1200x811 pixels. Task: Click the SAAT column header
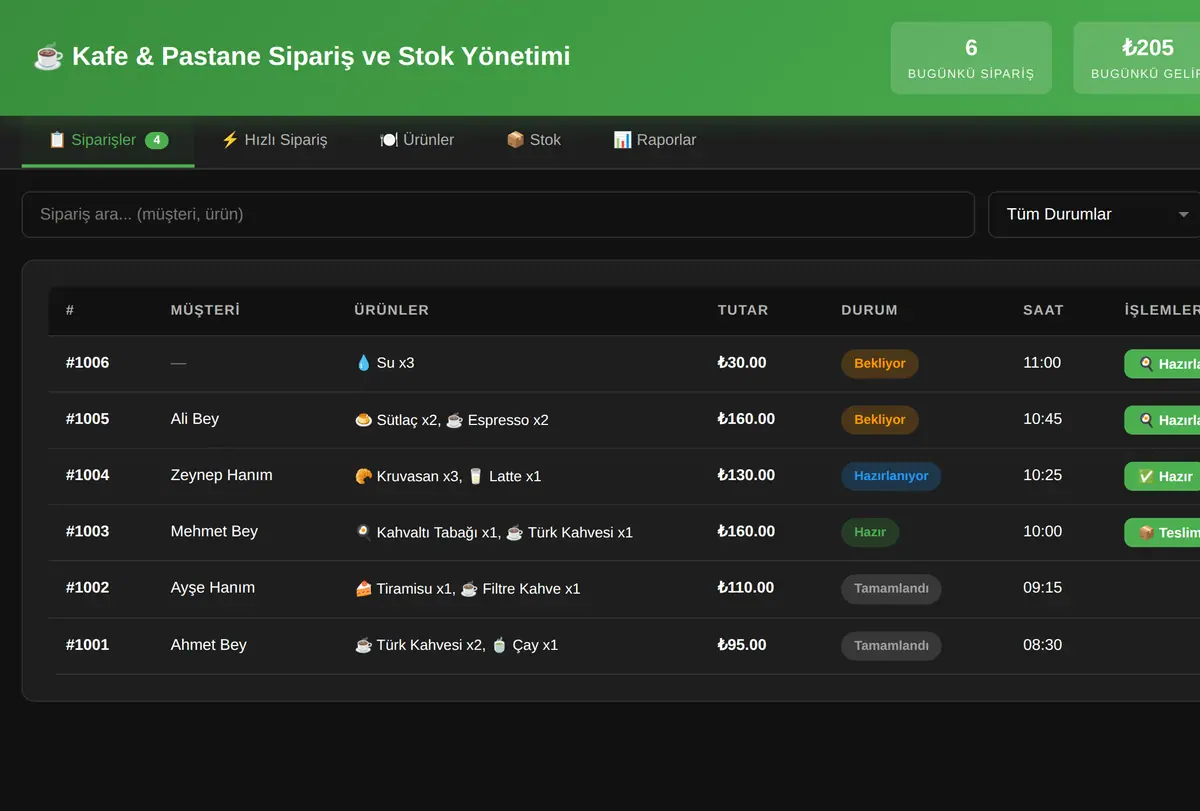(1043, 310)
